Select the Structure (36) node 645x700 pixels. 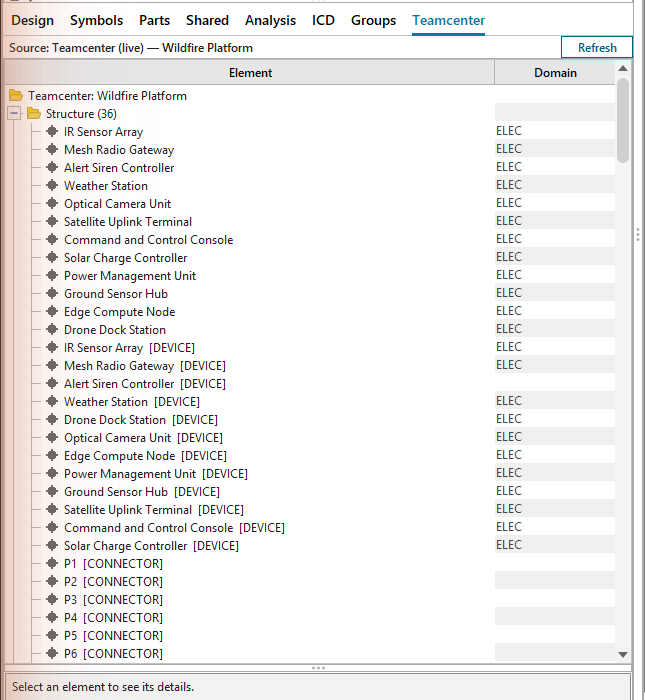[81, 113]
